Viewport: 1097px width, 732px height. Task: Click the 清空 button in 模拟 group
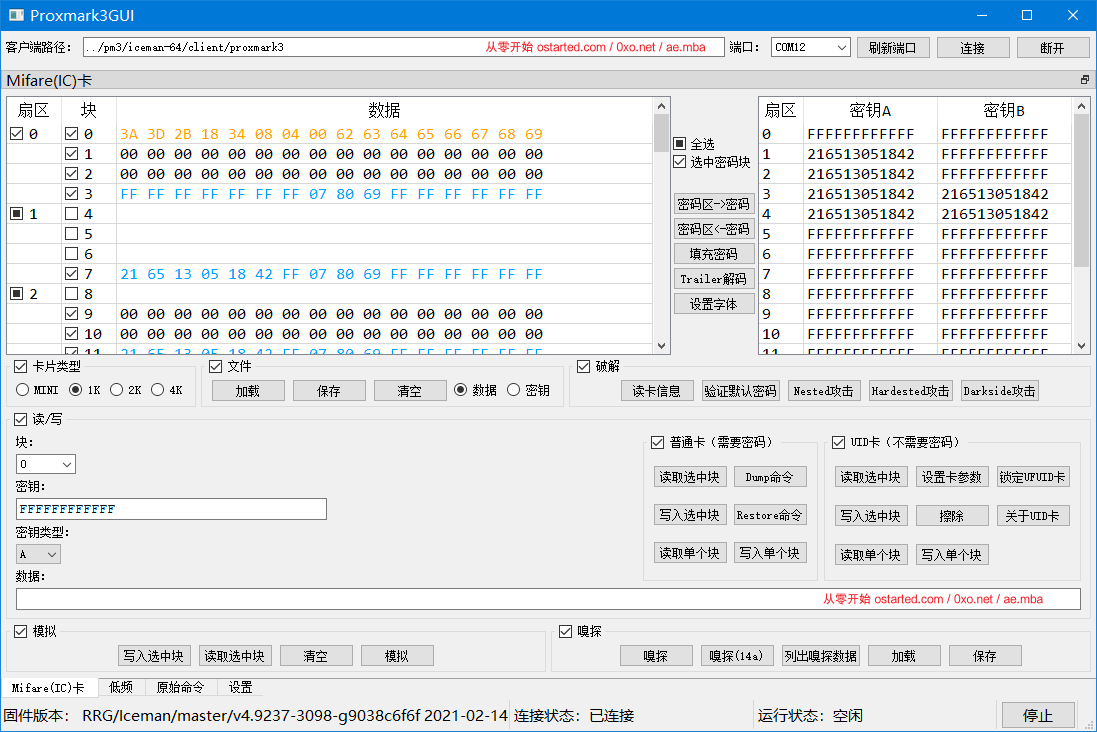click(x=316, y=656)
